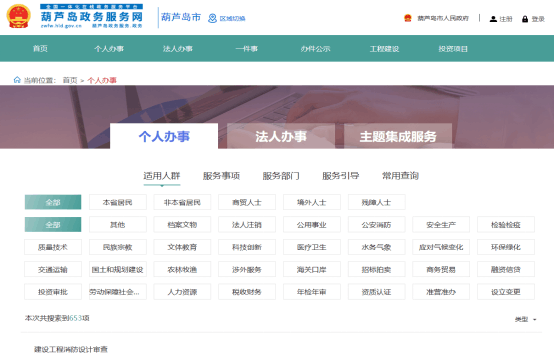This screenshot has height=364, width=554.
Task: Switch to 主题集成服务 banner tab
Action: [398, 136]
